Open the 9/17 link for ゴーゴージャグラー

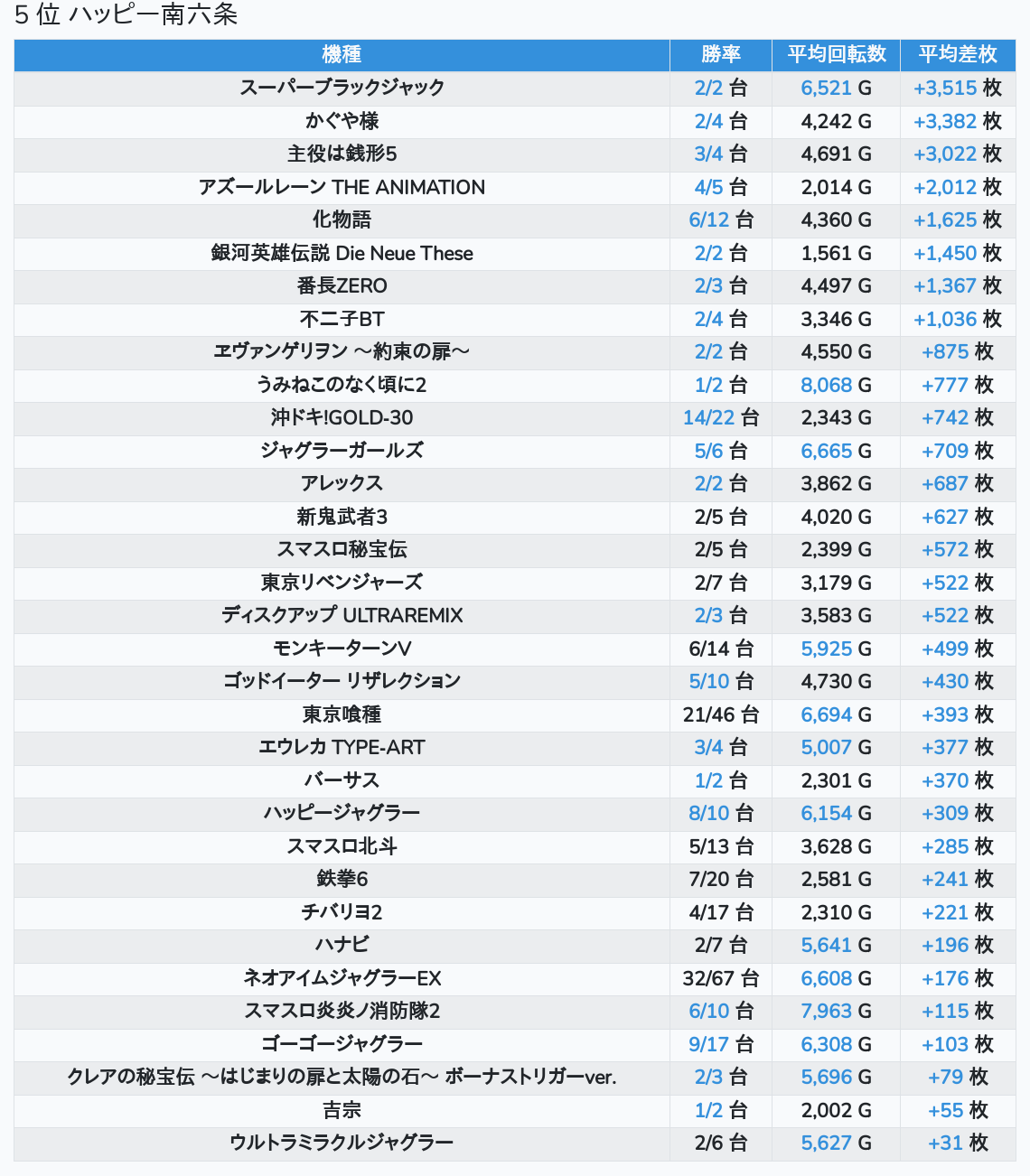[x=708, y=1045]
